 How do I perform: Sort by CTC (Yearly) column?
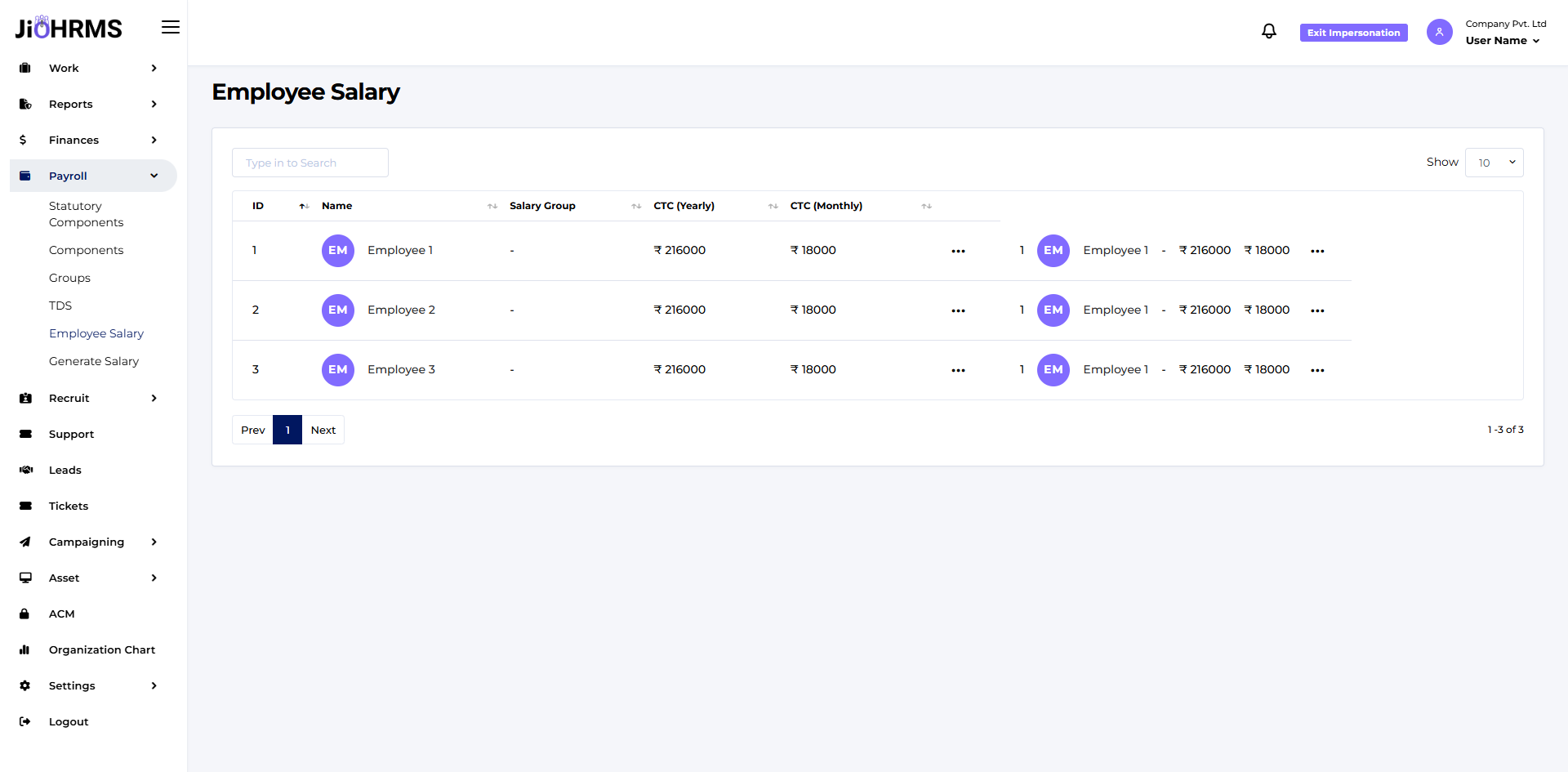[x=773, y=206]
